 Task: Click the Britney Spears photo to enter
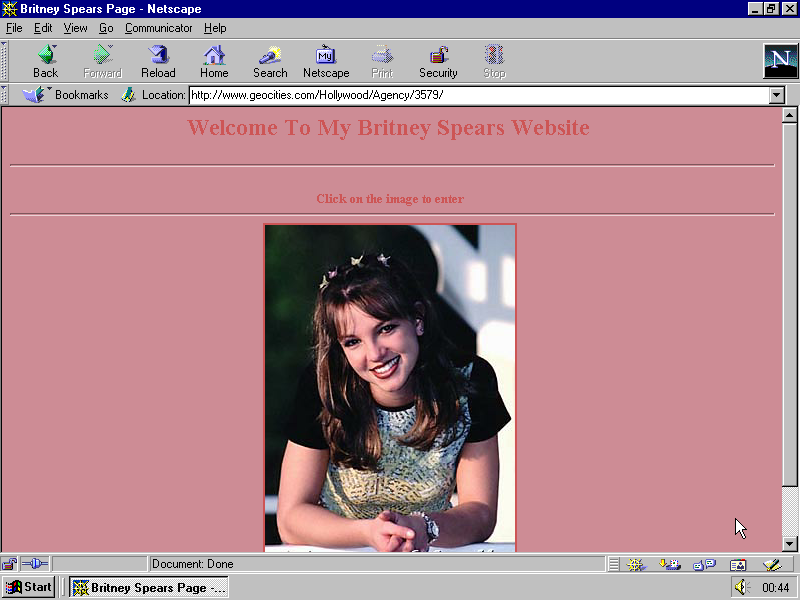click(x=390, y=388)
